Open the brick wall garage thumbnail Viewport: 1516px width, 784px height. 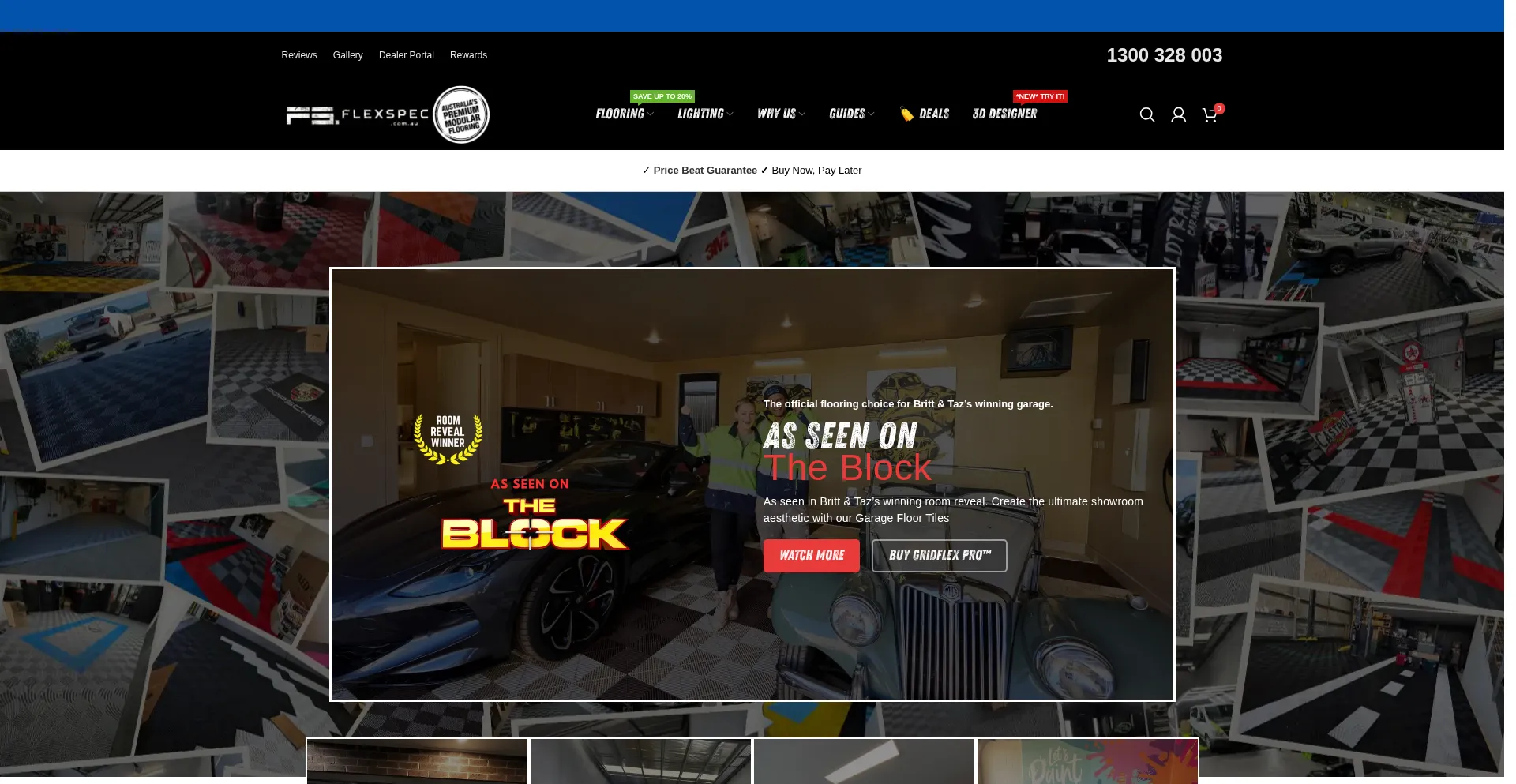click(x=417, y=762)
